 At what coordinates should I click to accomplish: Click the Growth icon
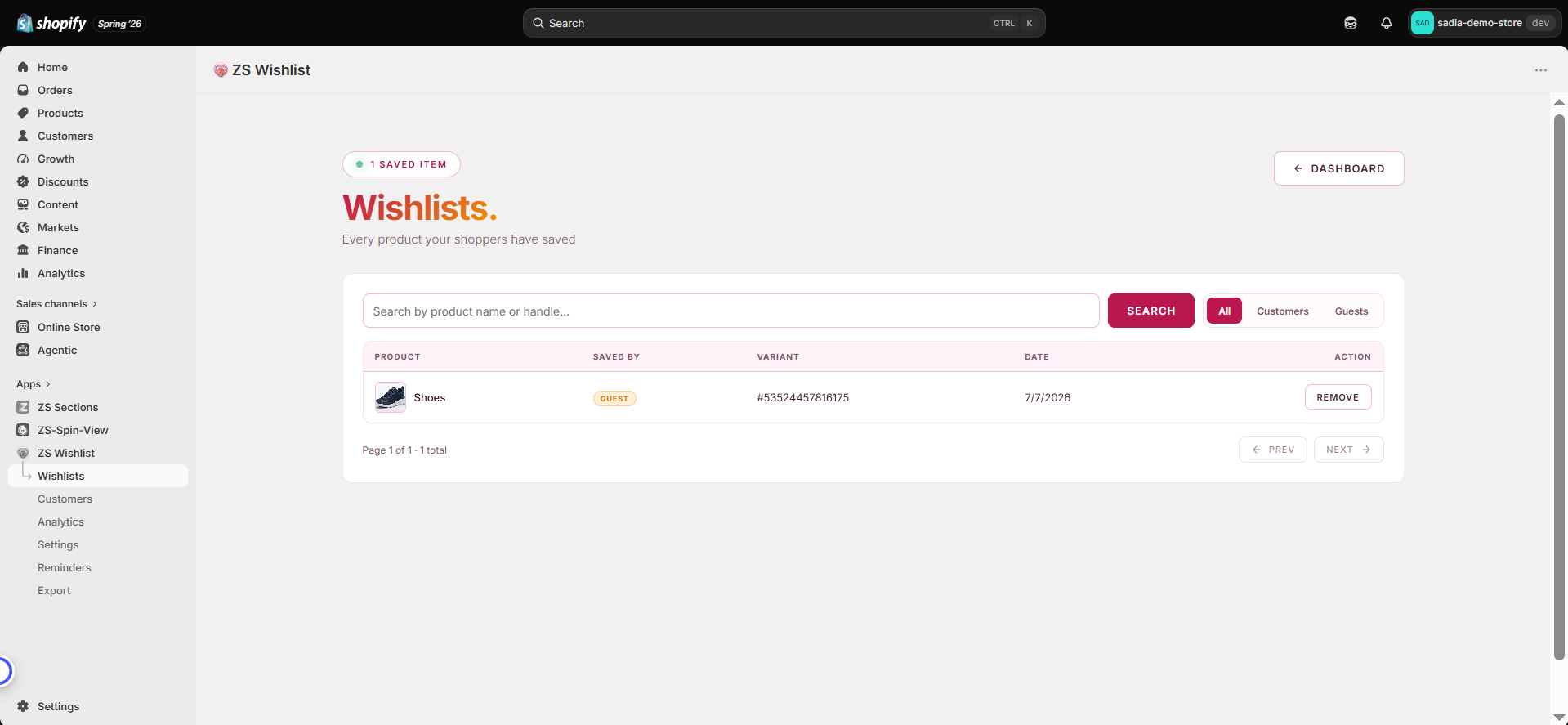(23, 159)
